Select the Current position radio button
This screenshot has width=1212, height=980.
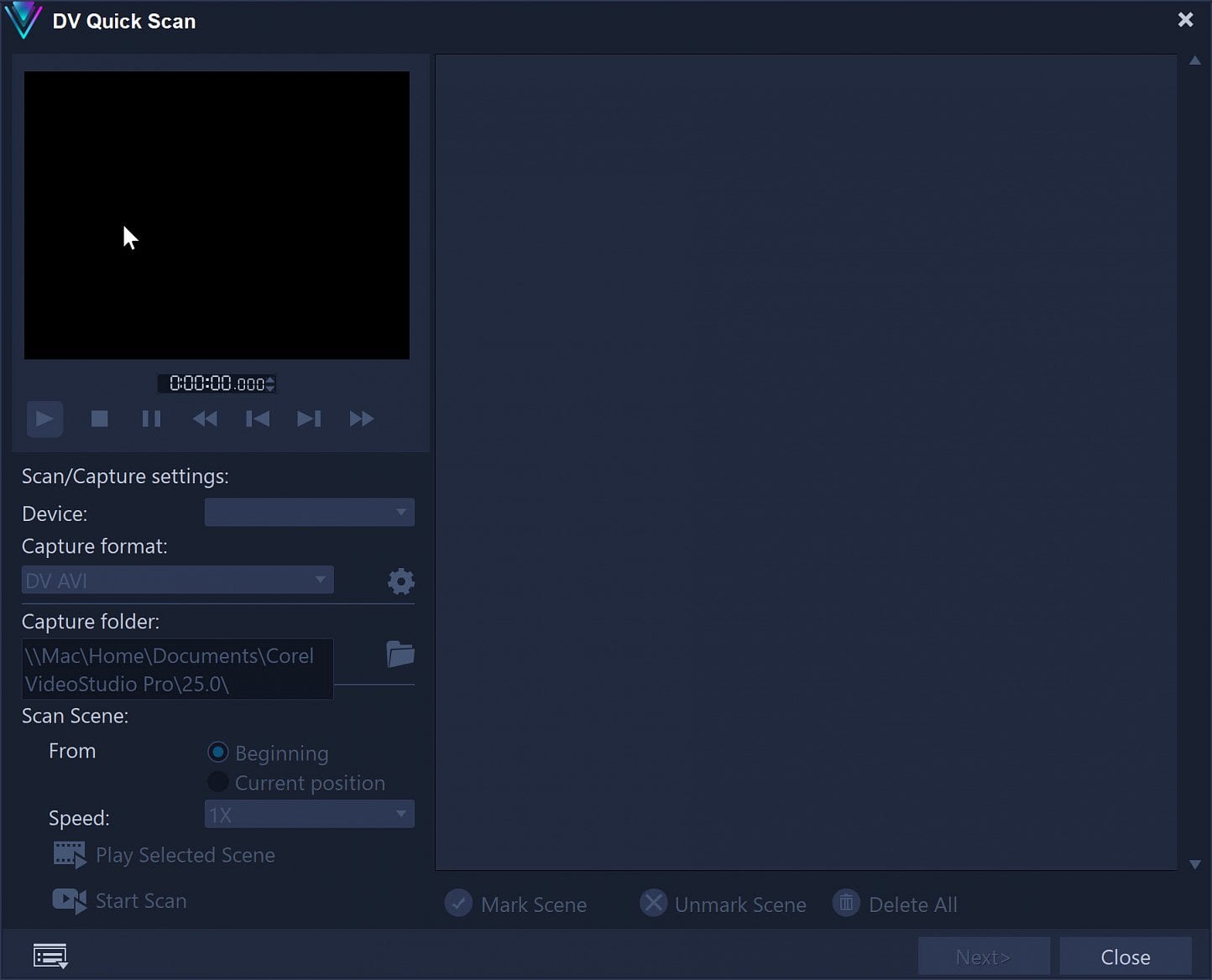[x=217, y=782]
